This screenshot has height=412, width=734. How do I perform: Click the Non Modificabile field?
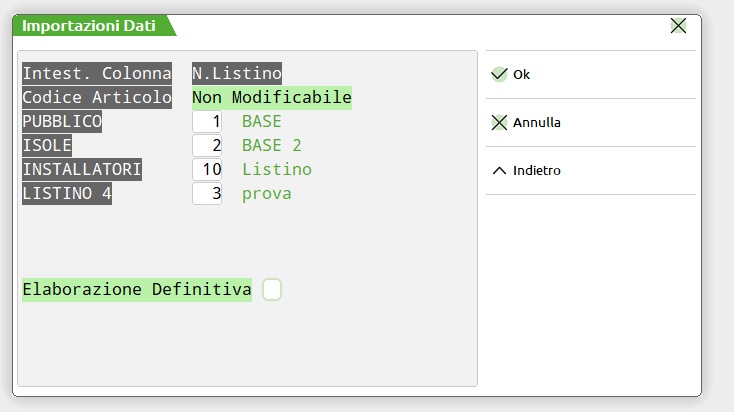[272, 98]
